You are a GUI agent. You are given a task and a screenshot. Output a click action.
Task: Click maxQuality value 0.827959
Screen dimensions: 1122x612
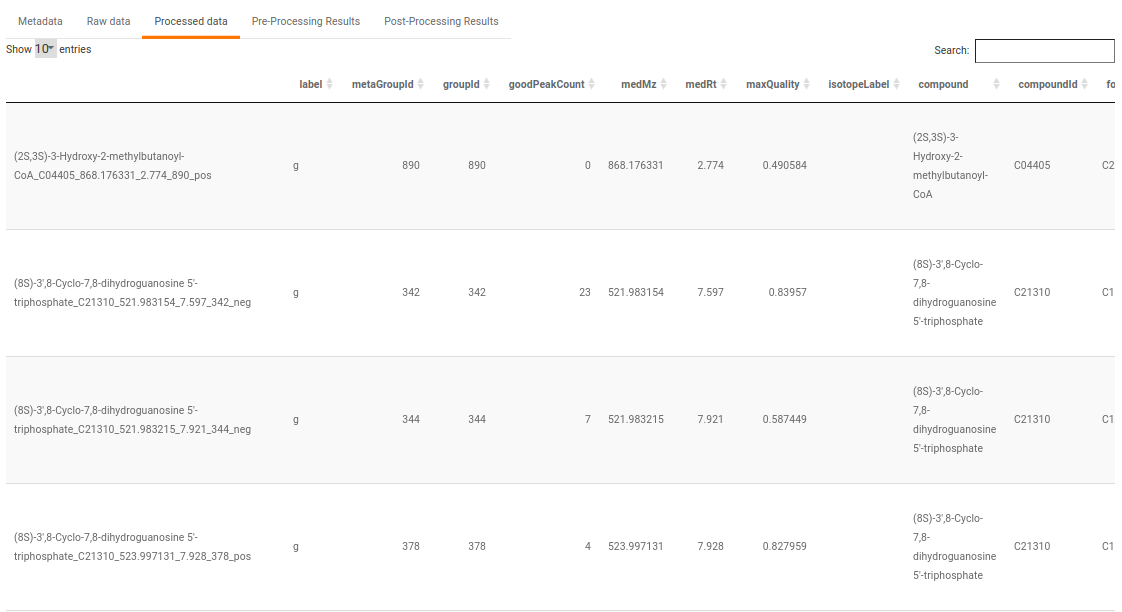click(x=784, y=546)
